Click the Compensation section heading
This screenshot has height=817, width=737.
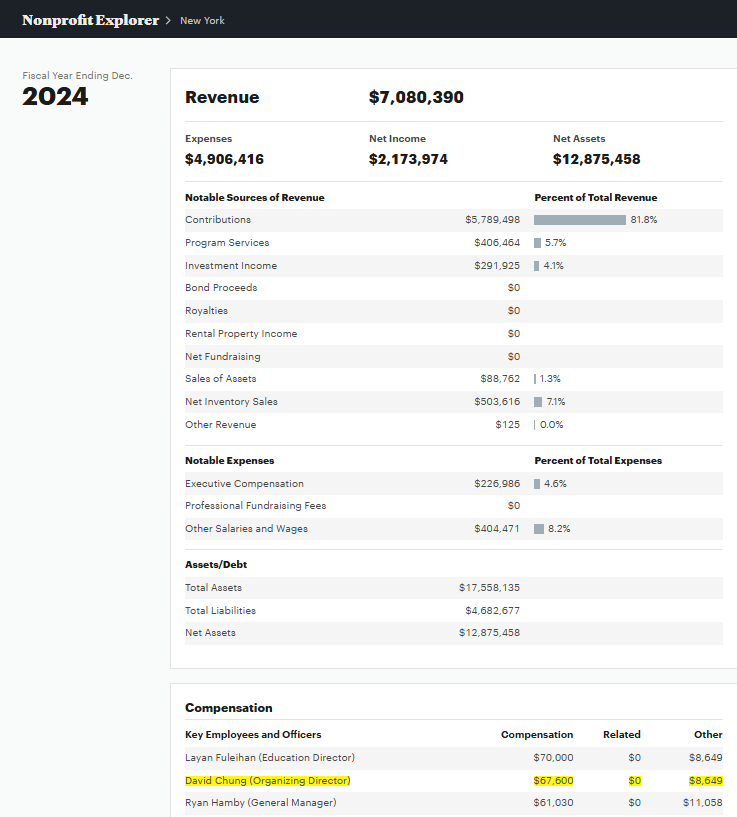point(228,708)
